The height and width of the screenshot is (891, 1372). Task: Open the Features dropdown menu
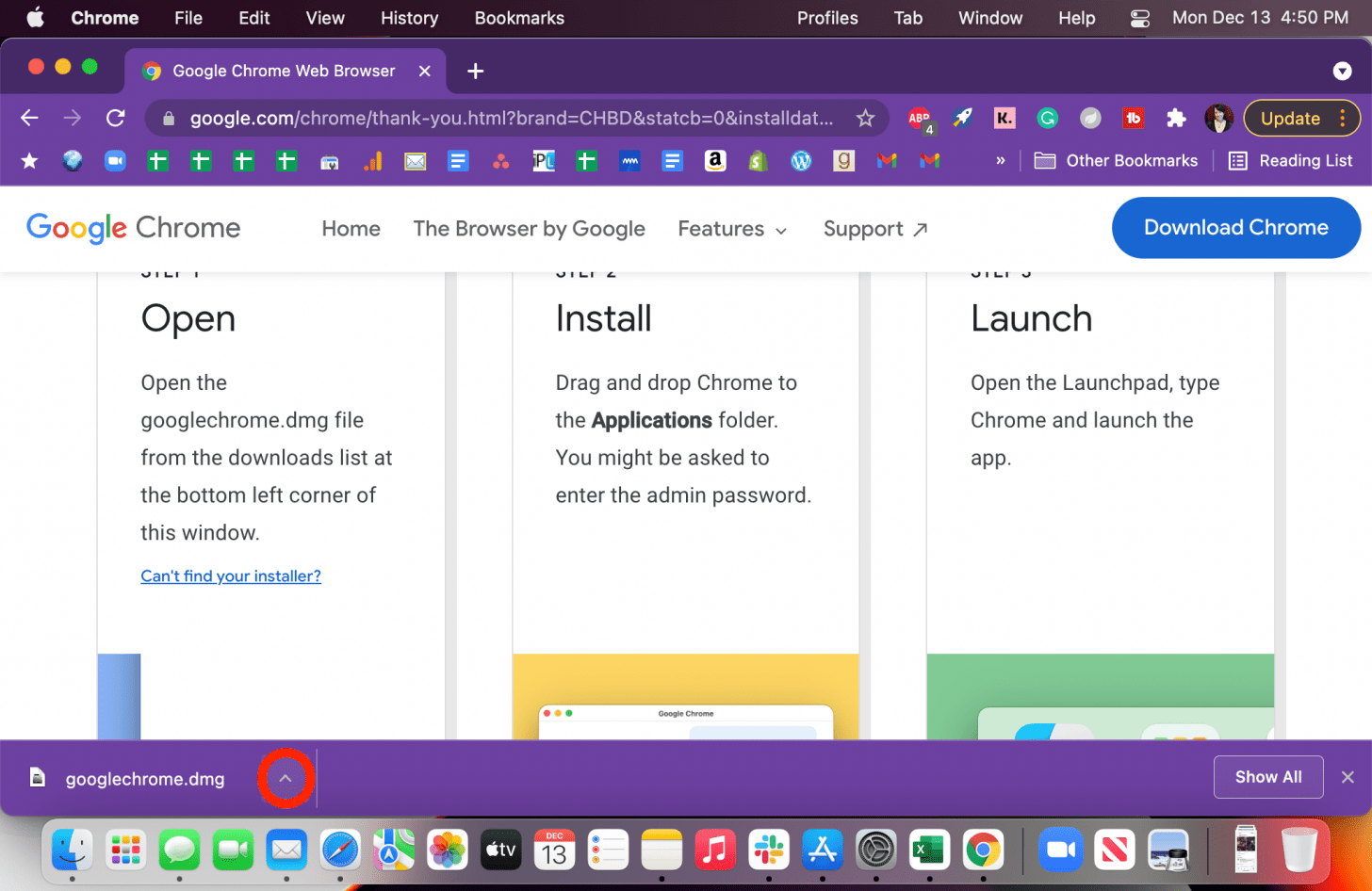click(x=732, y=228)
